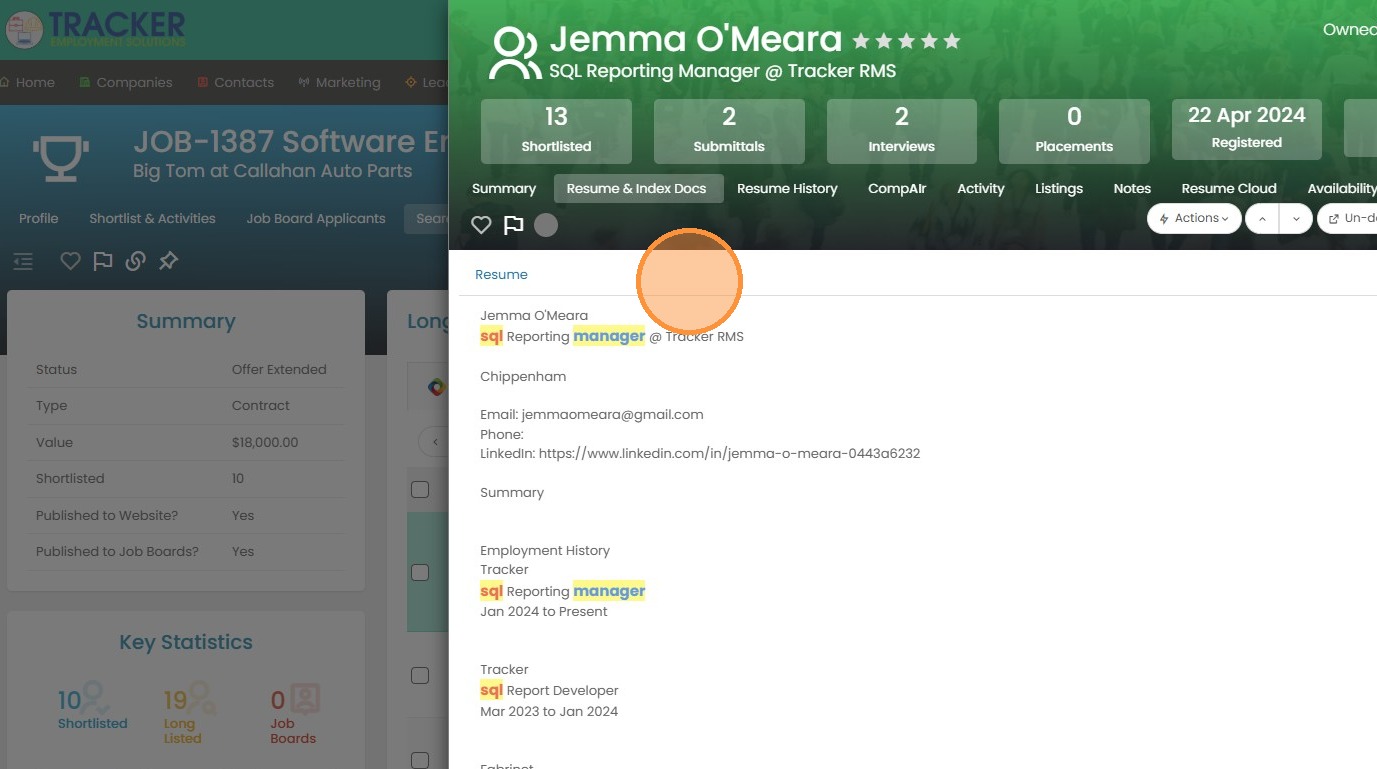Click 'Chippenham' location text in the resume
This screenshot has height=769, width=1377.
click(x=523, y=376)
